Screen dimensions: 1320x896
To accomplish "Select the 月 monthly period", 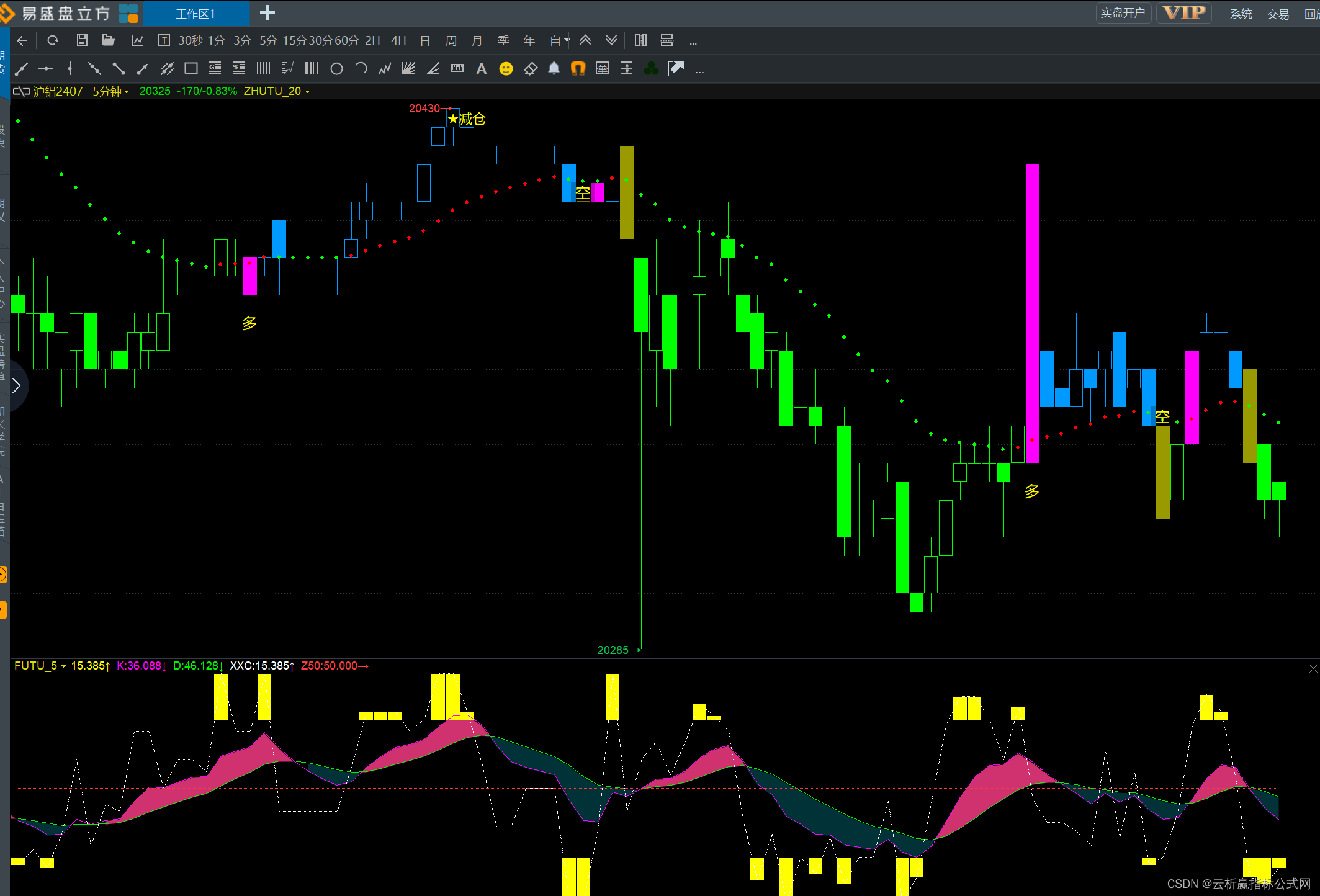I will 477,41.
